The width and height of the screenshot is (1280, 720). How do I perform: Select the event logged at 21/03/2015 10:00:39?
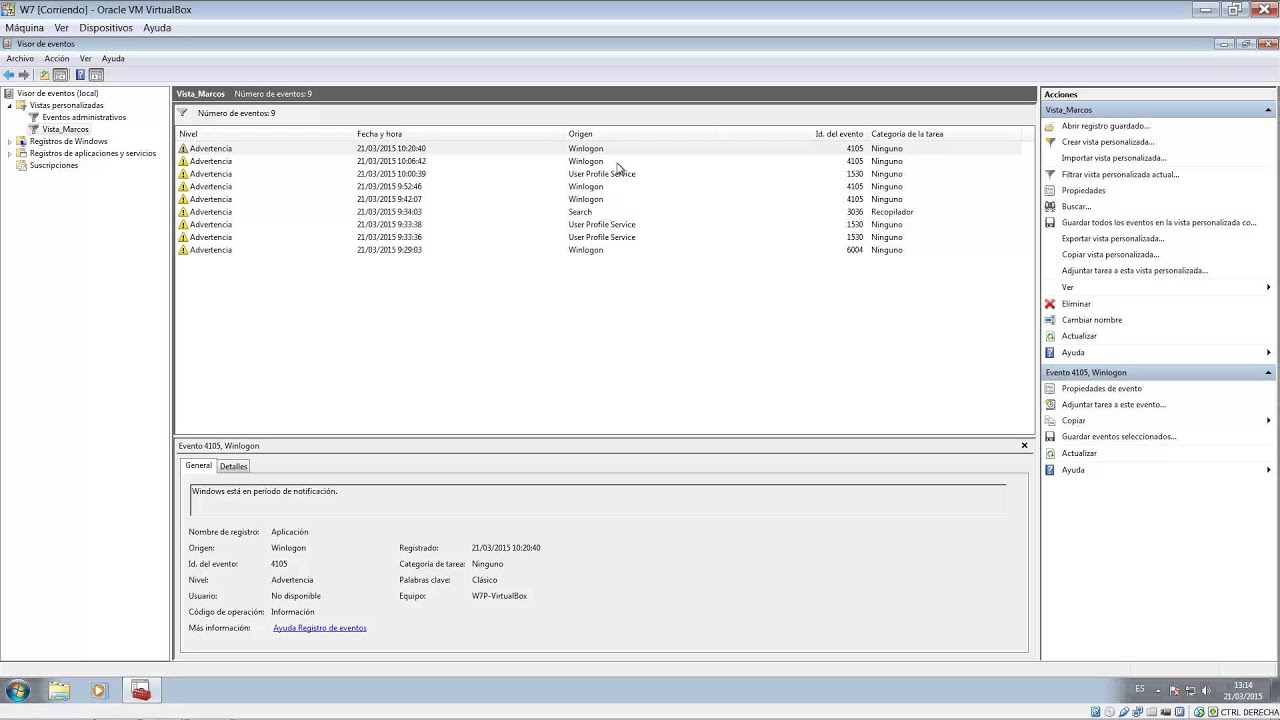tap(600, 174)
